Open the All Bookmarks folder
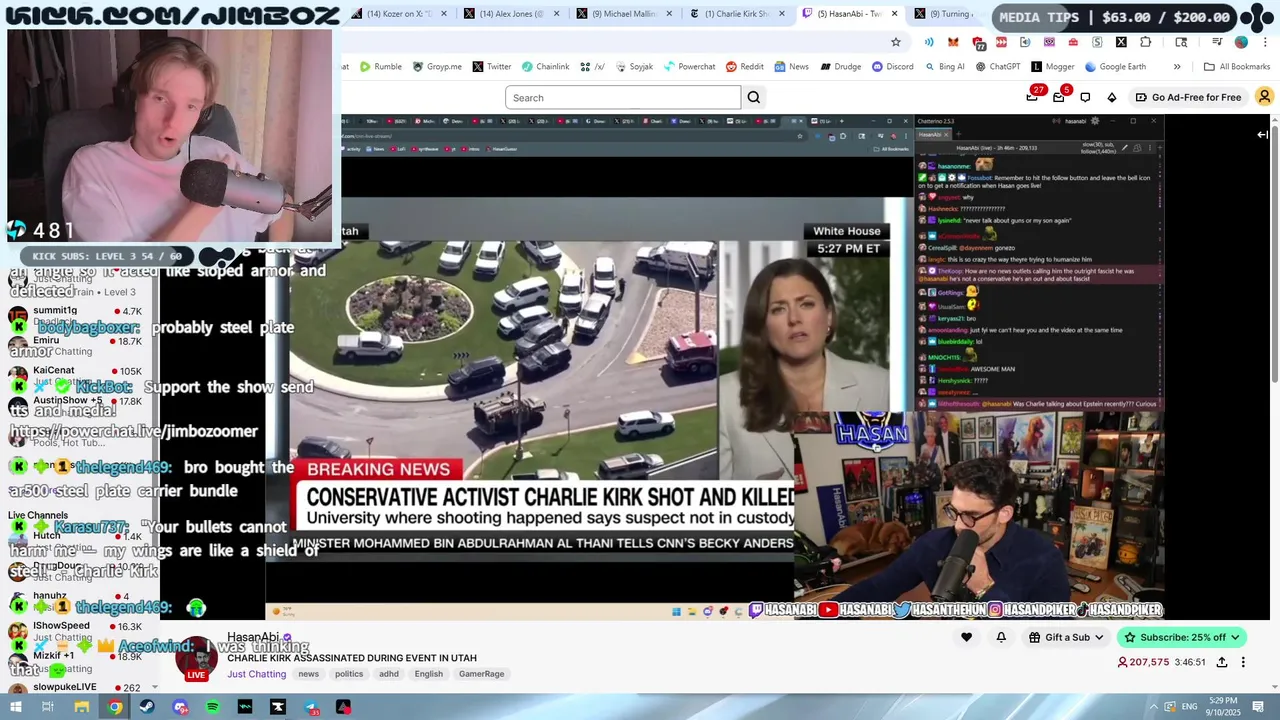1280x720 pixels. (1237, 67)
